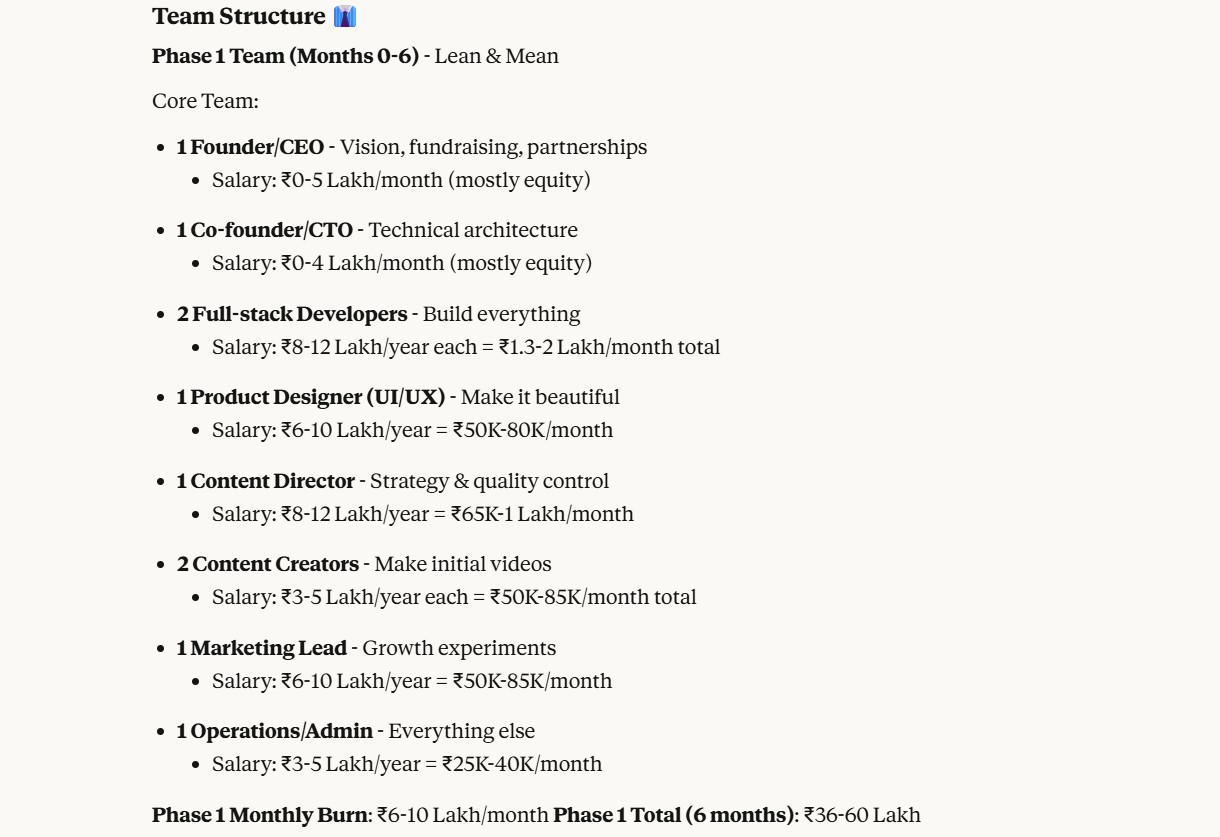Click the '1 Founder/CEO' bullet title
This screenshot has width=1220, height=837.
click(250, 147)
